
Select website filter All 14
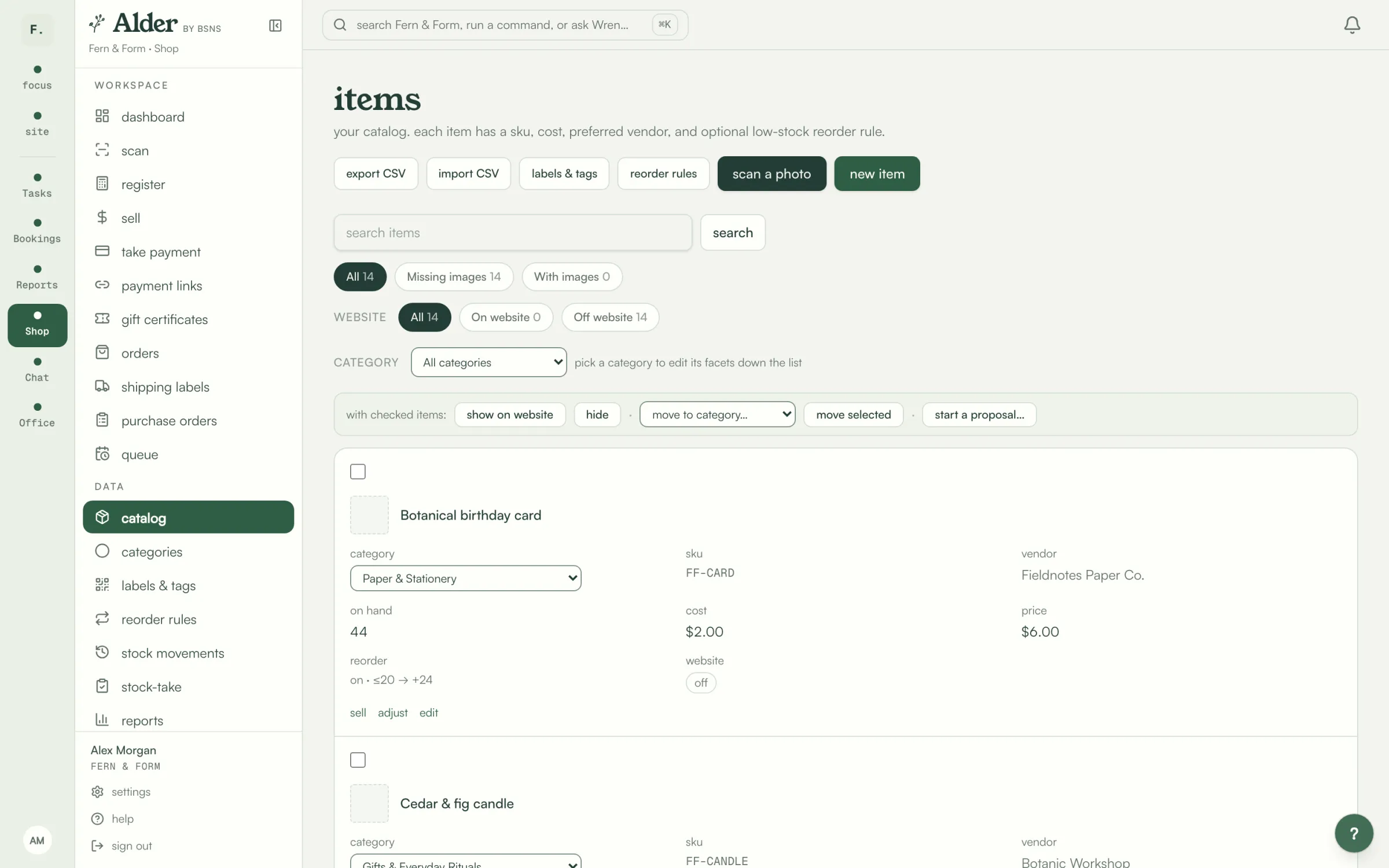pyautogui.click(x=424, y=317)
